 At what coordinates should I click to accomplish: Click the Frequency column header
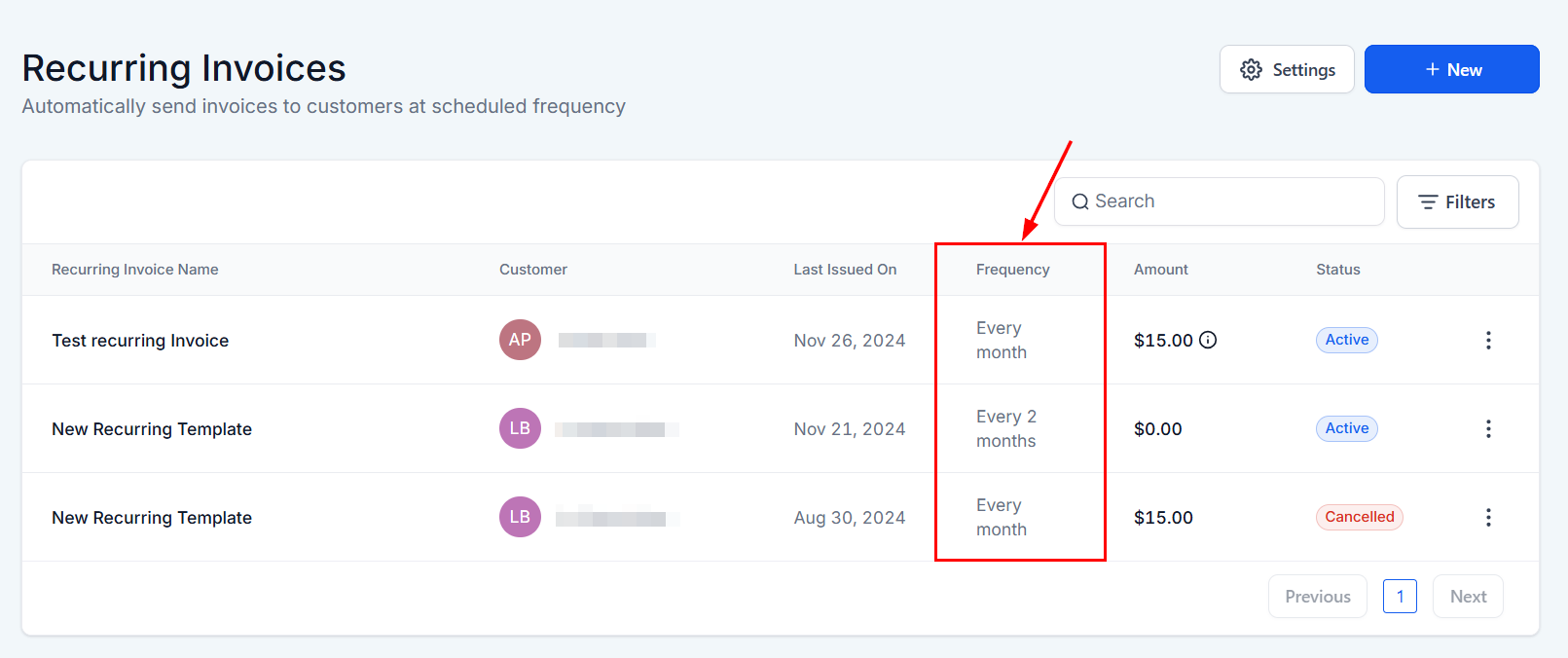(x=1012, y=270)
